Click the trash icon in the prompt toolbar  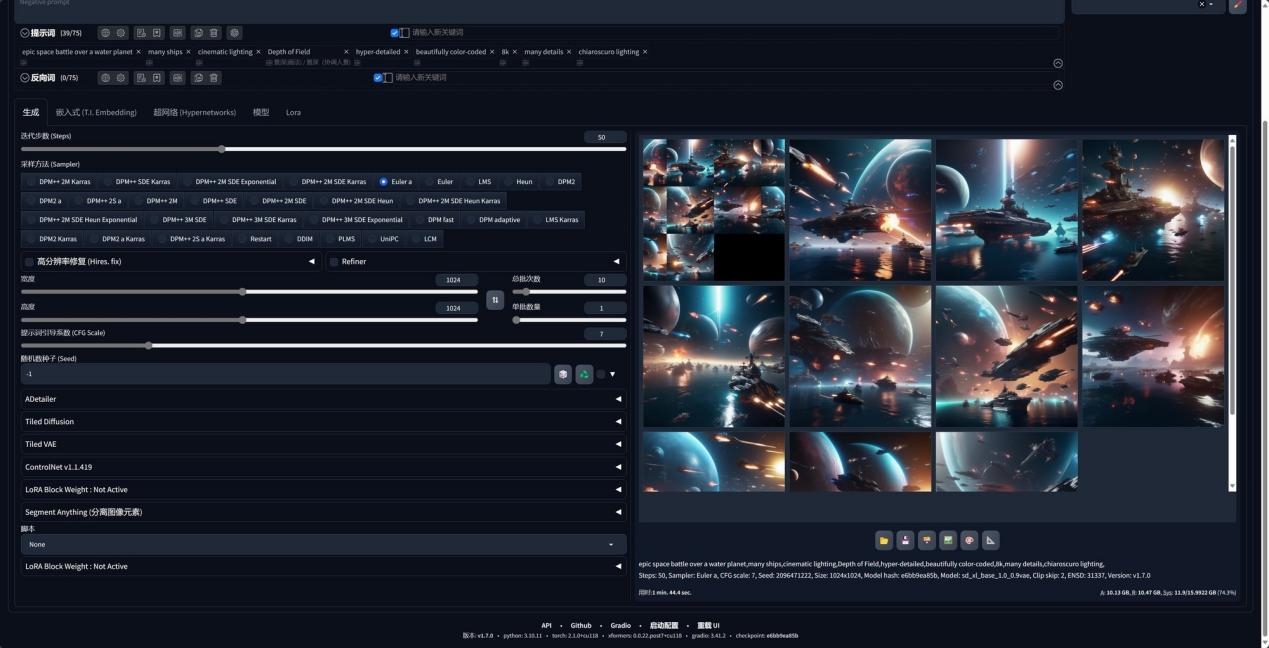[x=214, y=33]
